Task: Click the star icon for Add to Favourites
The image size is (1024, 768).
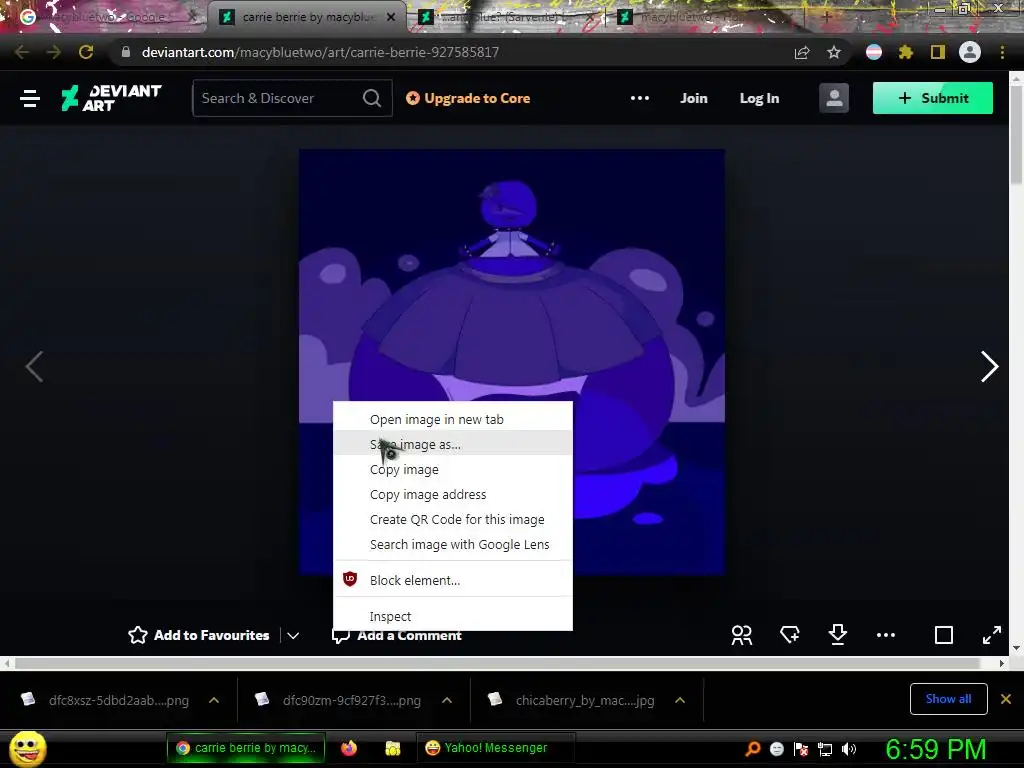Action: [138, 635]
